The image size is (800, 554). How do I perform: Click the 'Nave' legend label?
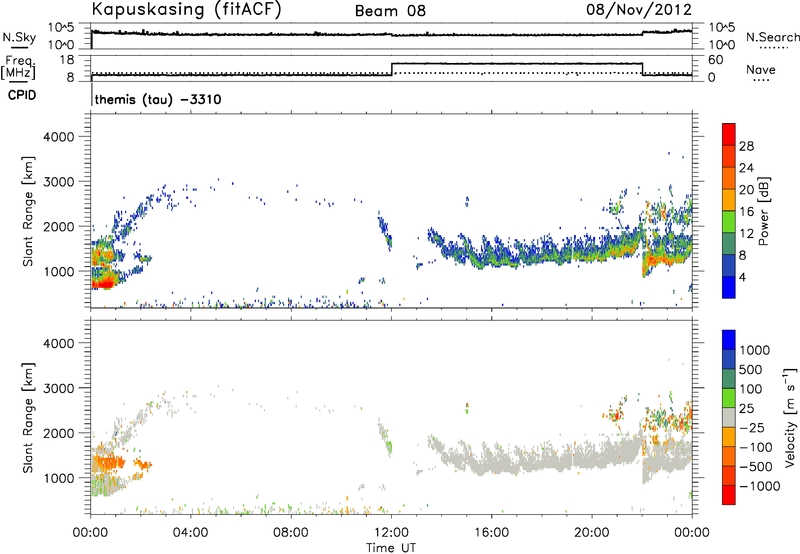[x=760, y=70]
